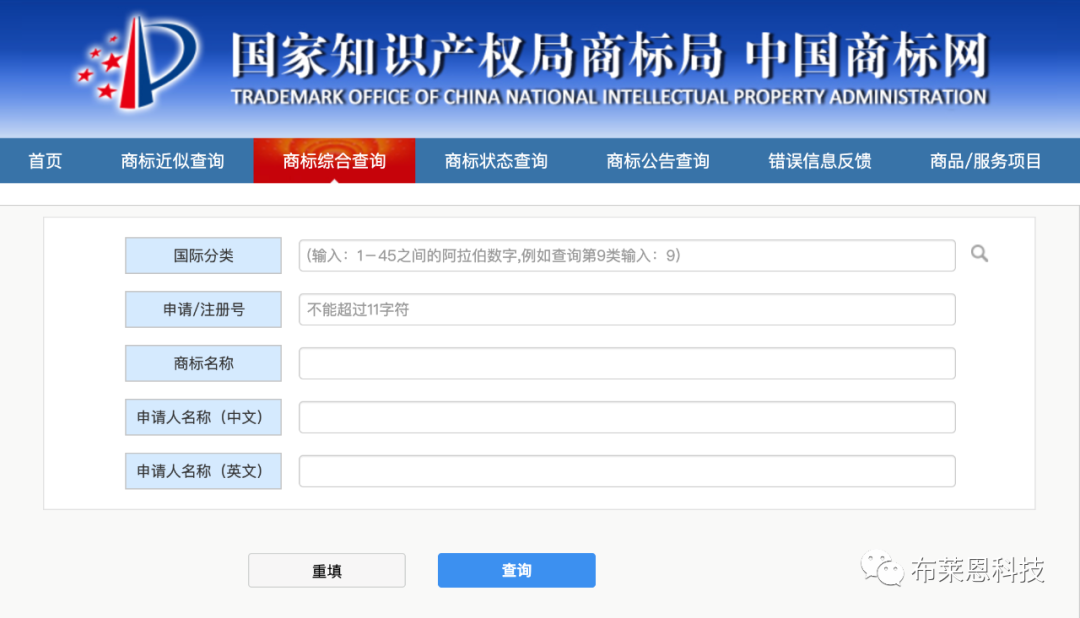Click the TRADEMARK OFFICE OF CHINA English subtitle
1080x618 pixels.
[x=610, y=97]
